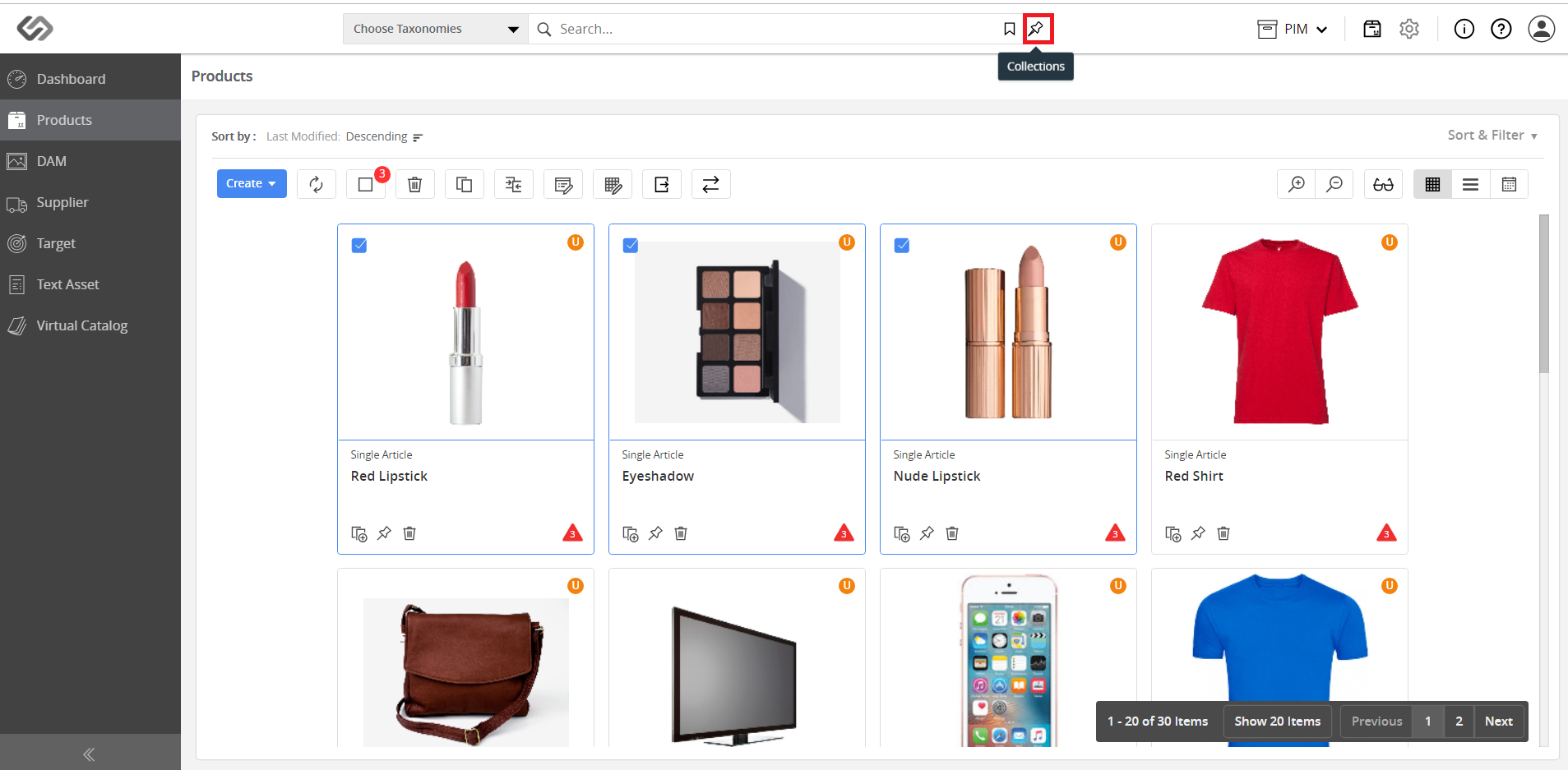Open the brown handbag thumbnail
The image size is (1568, 770).
(x=466, y=672)
